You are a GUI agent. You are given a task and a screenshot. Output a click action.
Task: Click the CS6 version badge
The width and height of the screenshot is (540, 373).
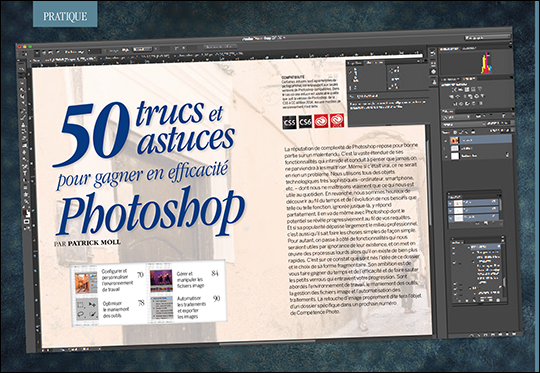(x=305, y=122)
